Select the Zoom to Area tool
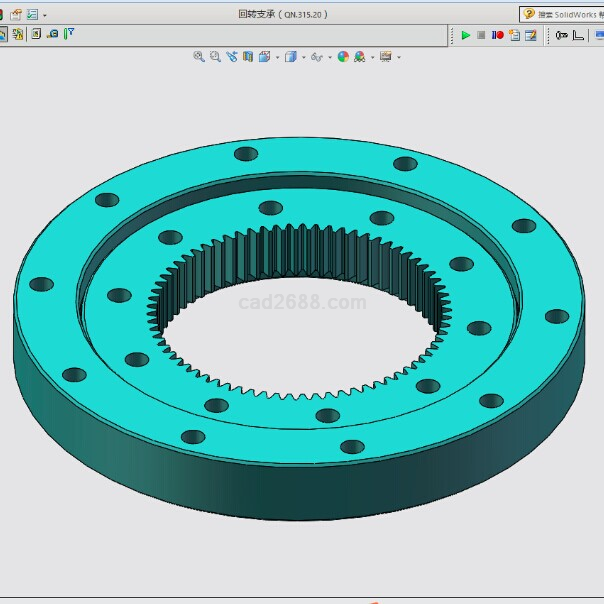This screenshot has height=604, width=604. tap(215, 57)
